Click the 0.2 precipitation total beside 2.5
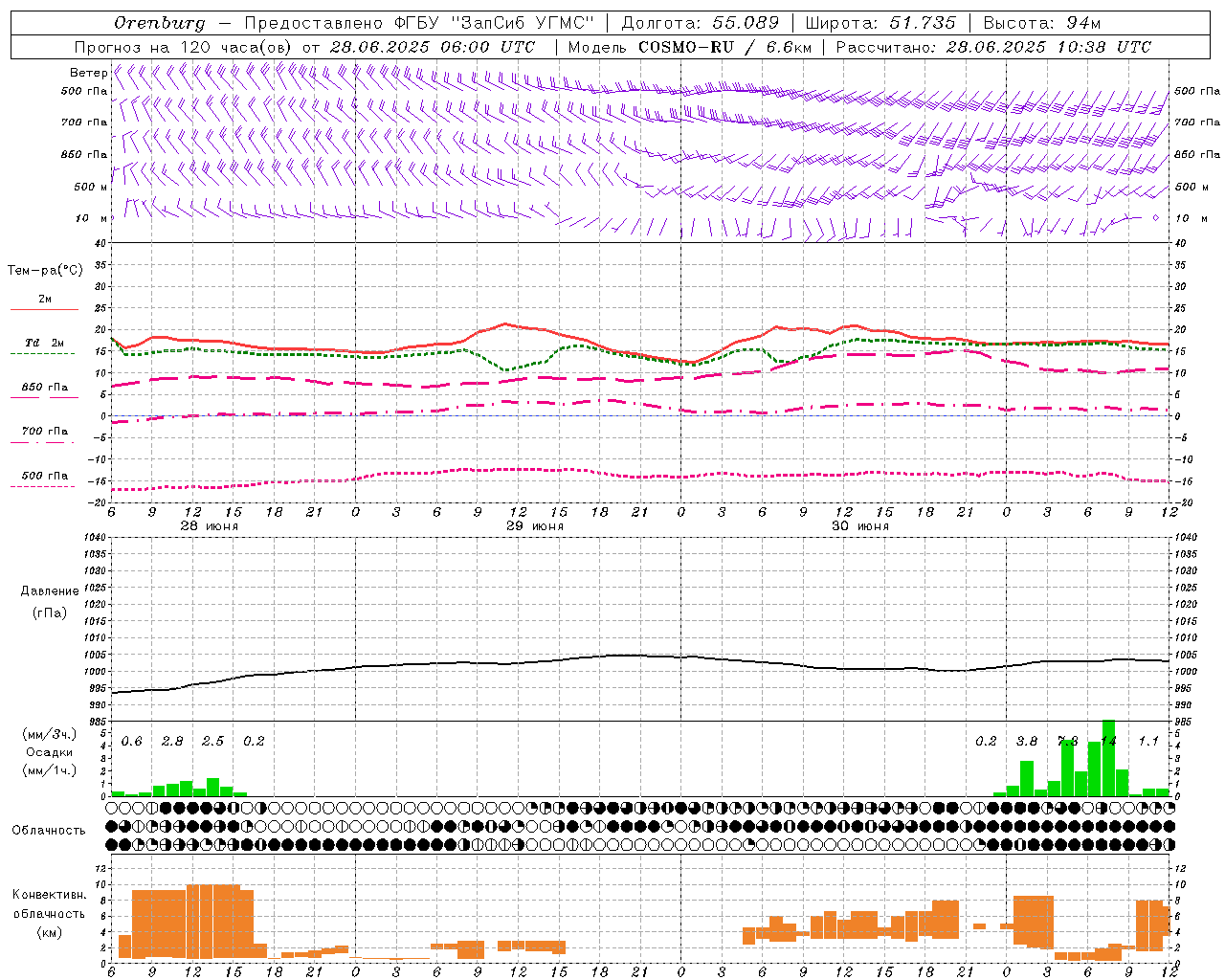Image resolution: width=1225 pixels, height=980 pixels. pyautogui.click(x=254, y=742)
